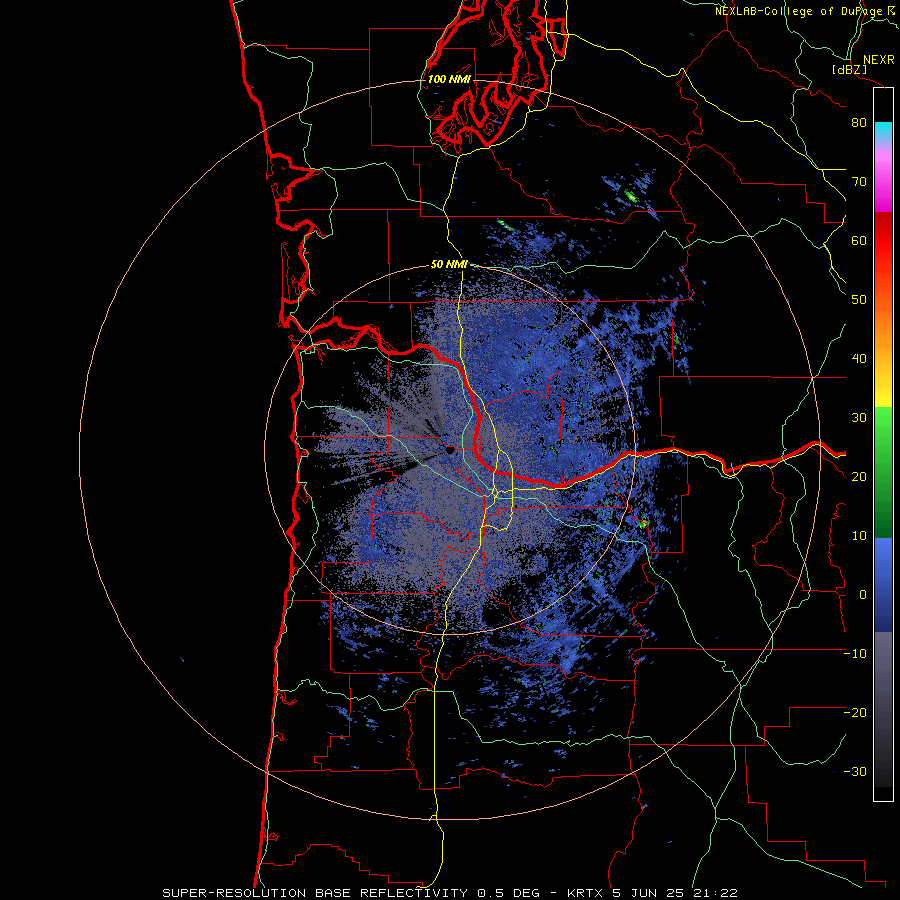Click the -30 value on the dBZ scale
The height and width of the screenshot is (900, 900).
pyautogui.click(x=855, y=772)
